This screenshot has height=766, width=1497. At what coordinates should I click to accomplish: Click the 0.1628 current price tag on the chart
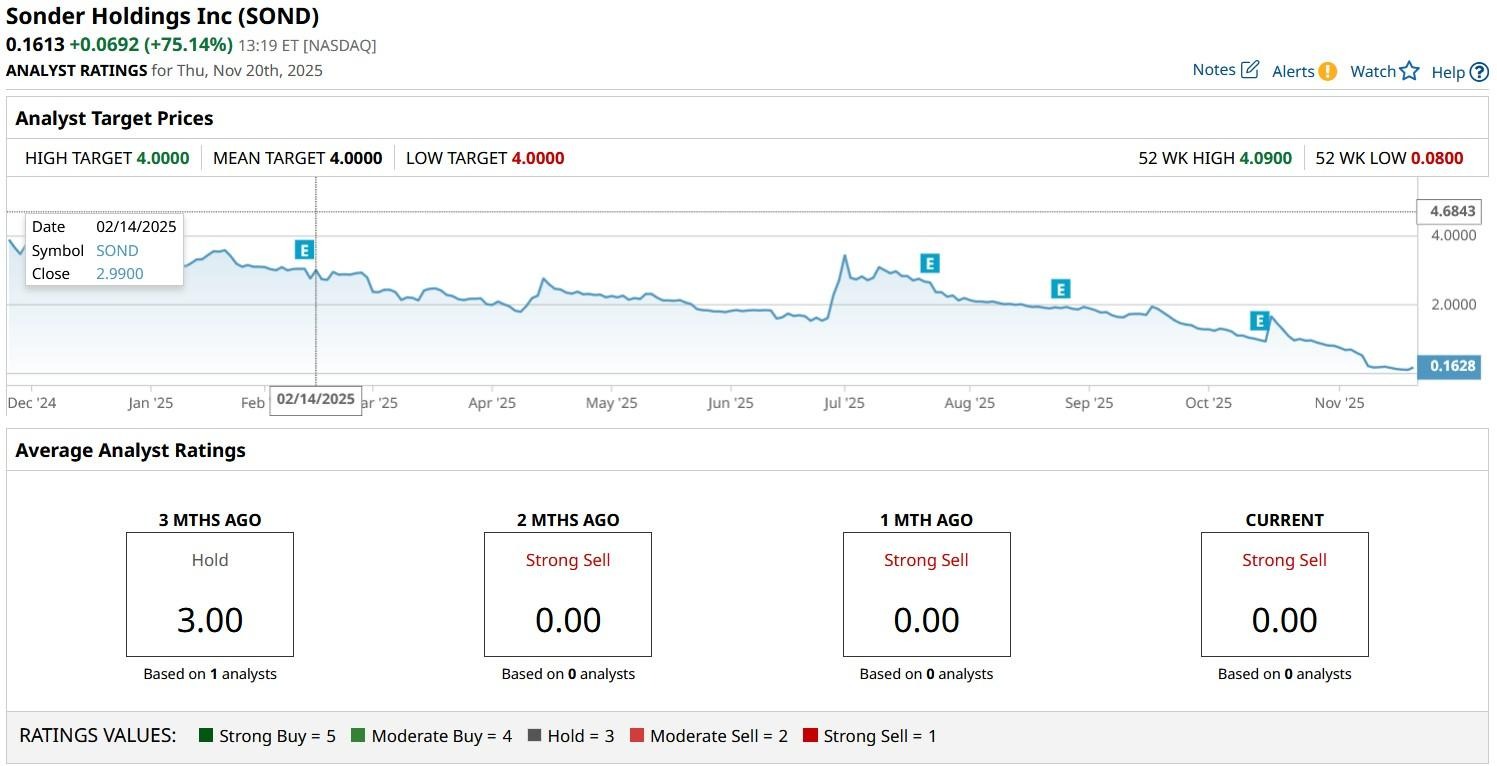[1448, 366]
